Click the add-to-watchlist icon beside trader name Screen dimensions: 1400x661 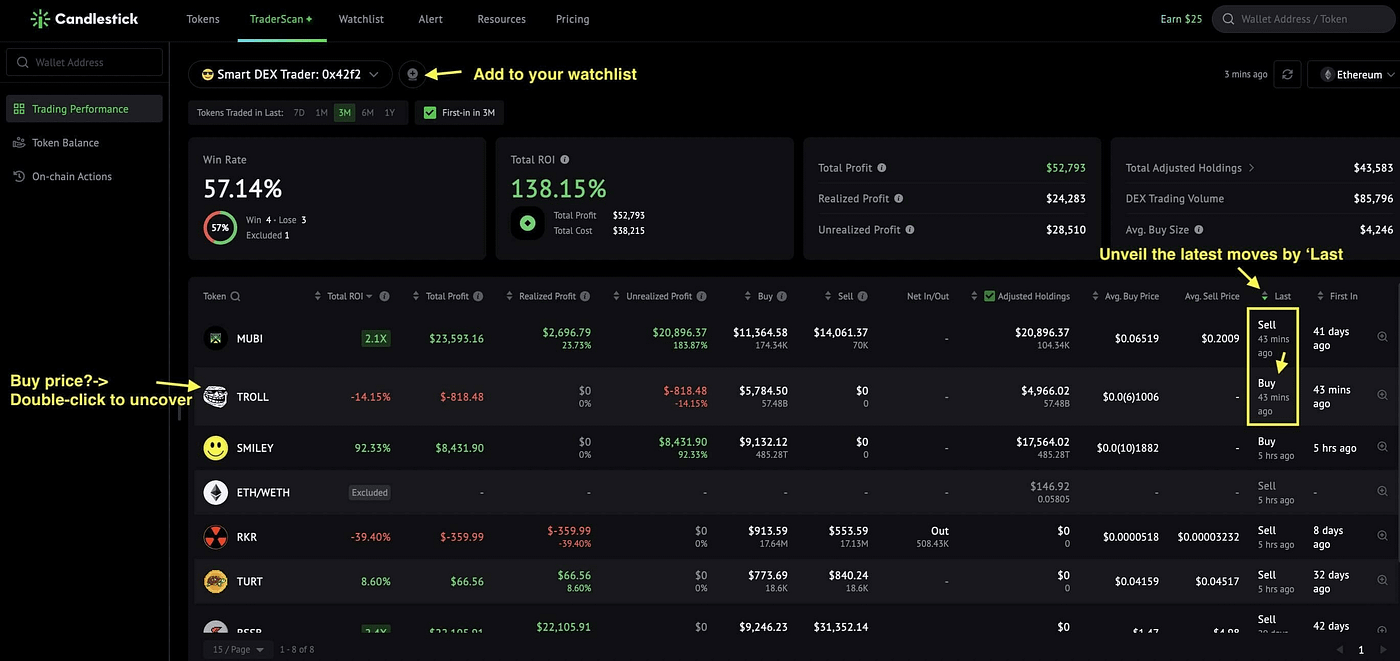click(412, 74)
